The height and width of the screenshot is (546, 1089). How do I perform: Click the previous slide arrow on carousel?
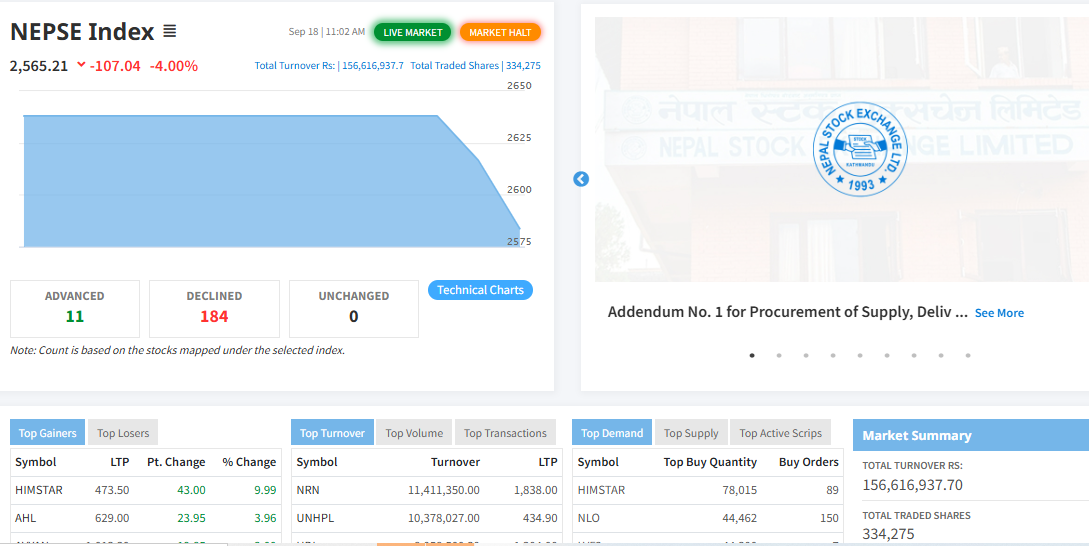pyautogui.click(x=581, y=179)
